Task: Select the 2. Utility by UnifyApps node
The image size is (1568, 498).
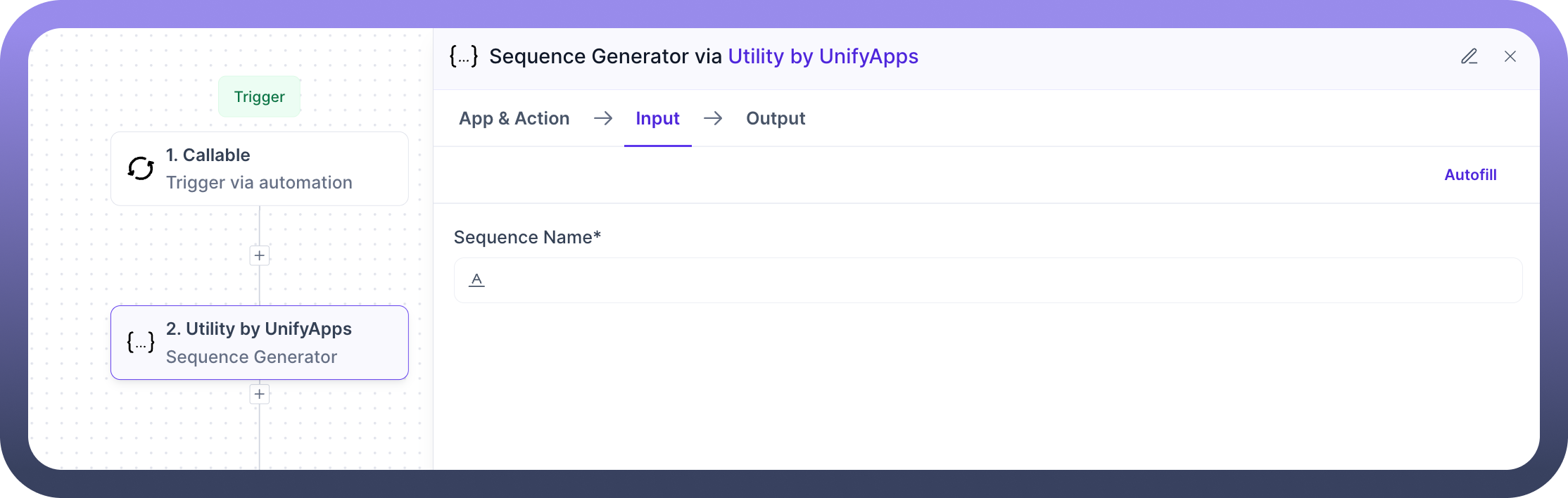Action: point(260,343)
